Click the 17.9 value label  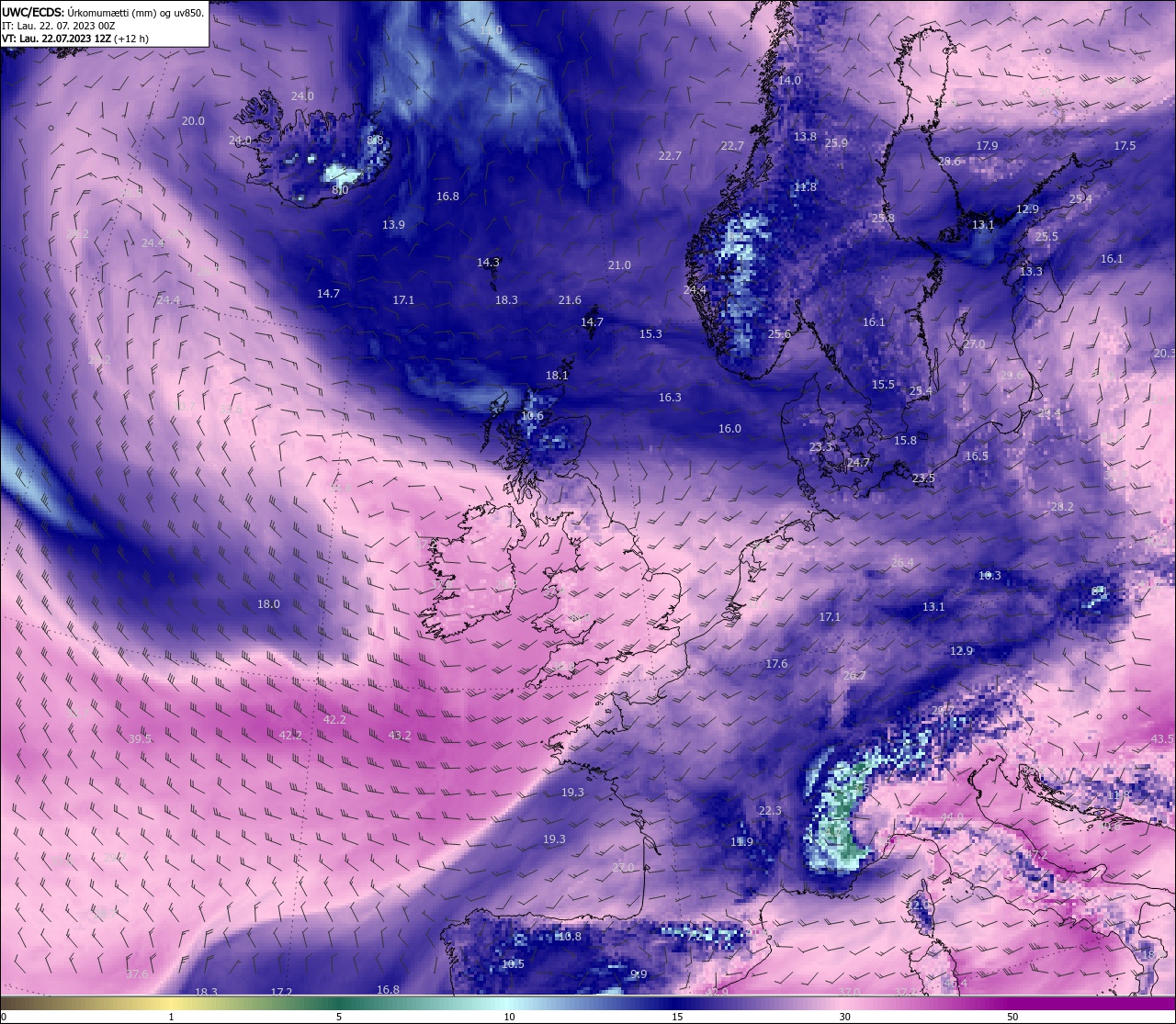pos(987,146)
